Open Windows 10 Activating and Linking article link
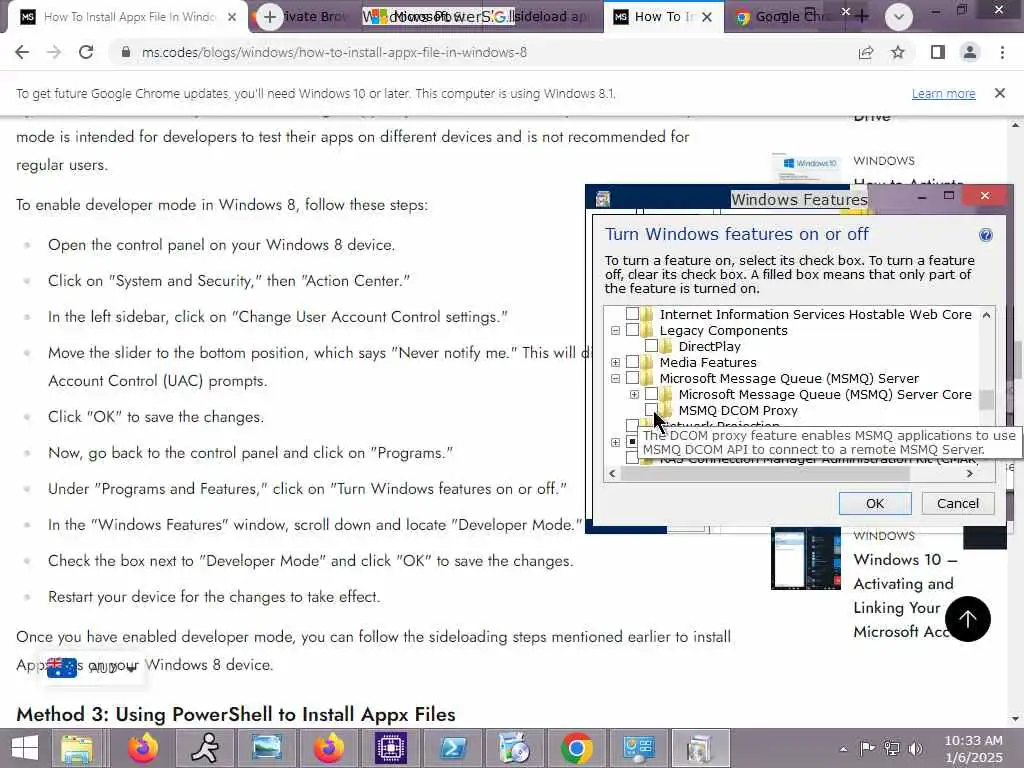Image resolution: width=1024 pixels, height=768 pixels. (904, 595)
